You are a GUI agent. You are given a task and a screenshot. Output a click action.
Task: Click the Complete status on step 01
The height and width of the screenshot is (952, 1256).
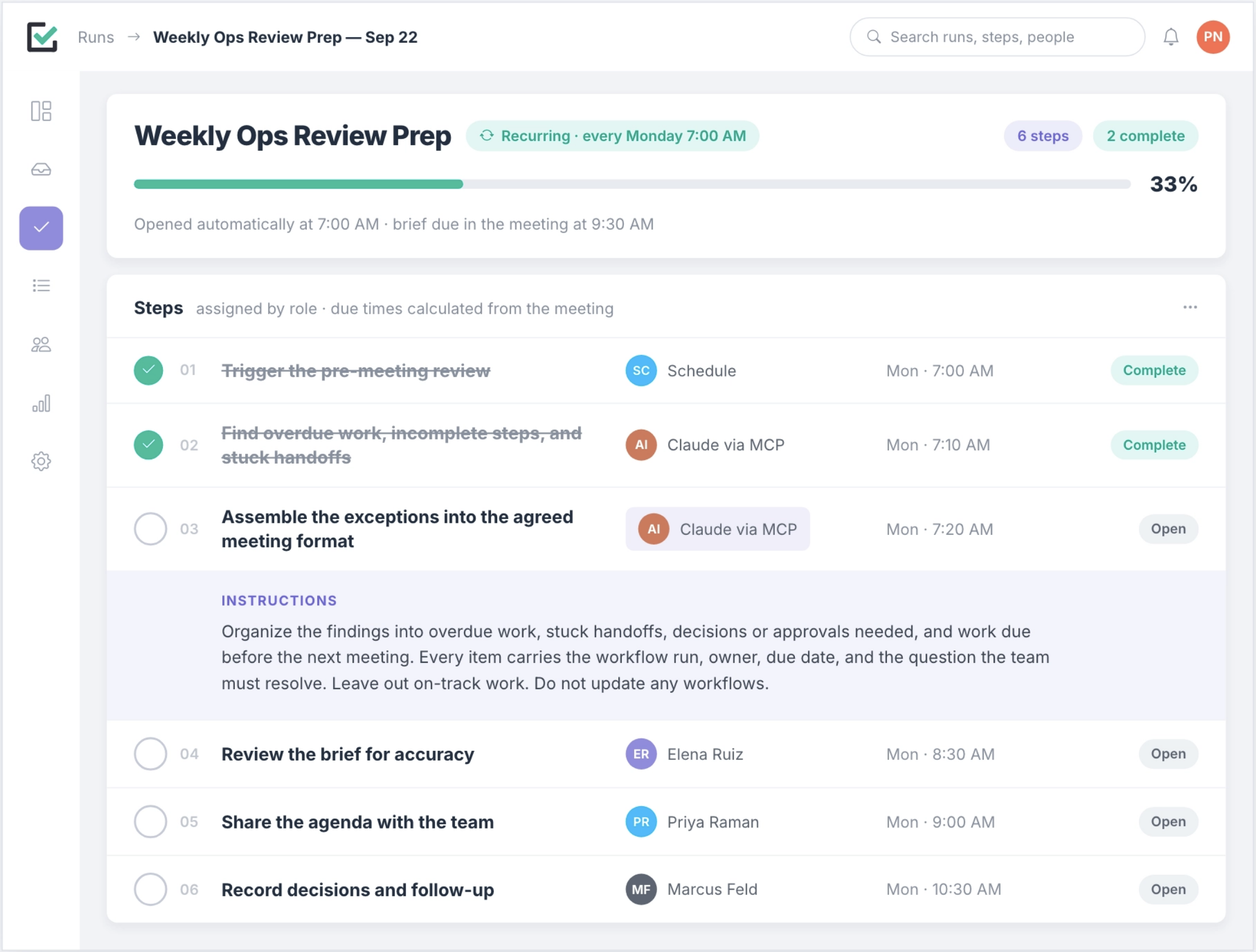[1154, 370]
